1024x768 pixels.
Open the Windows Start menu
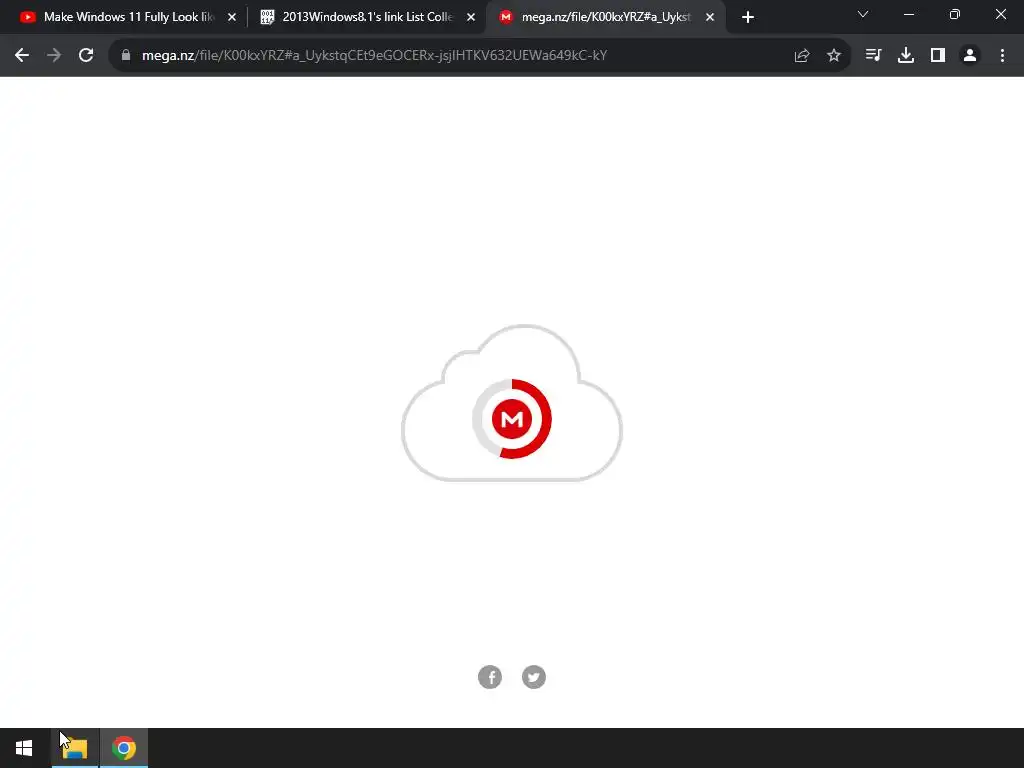[x=24, y=748]
